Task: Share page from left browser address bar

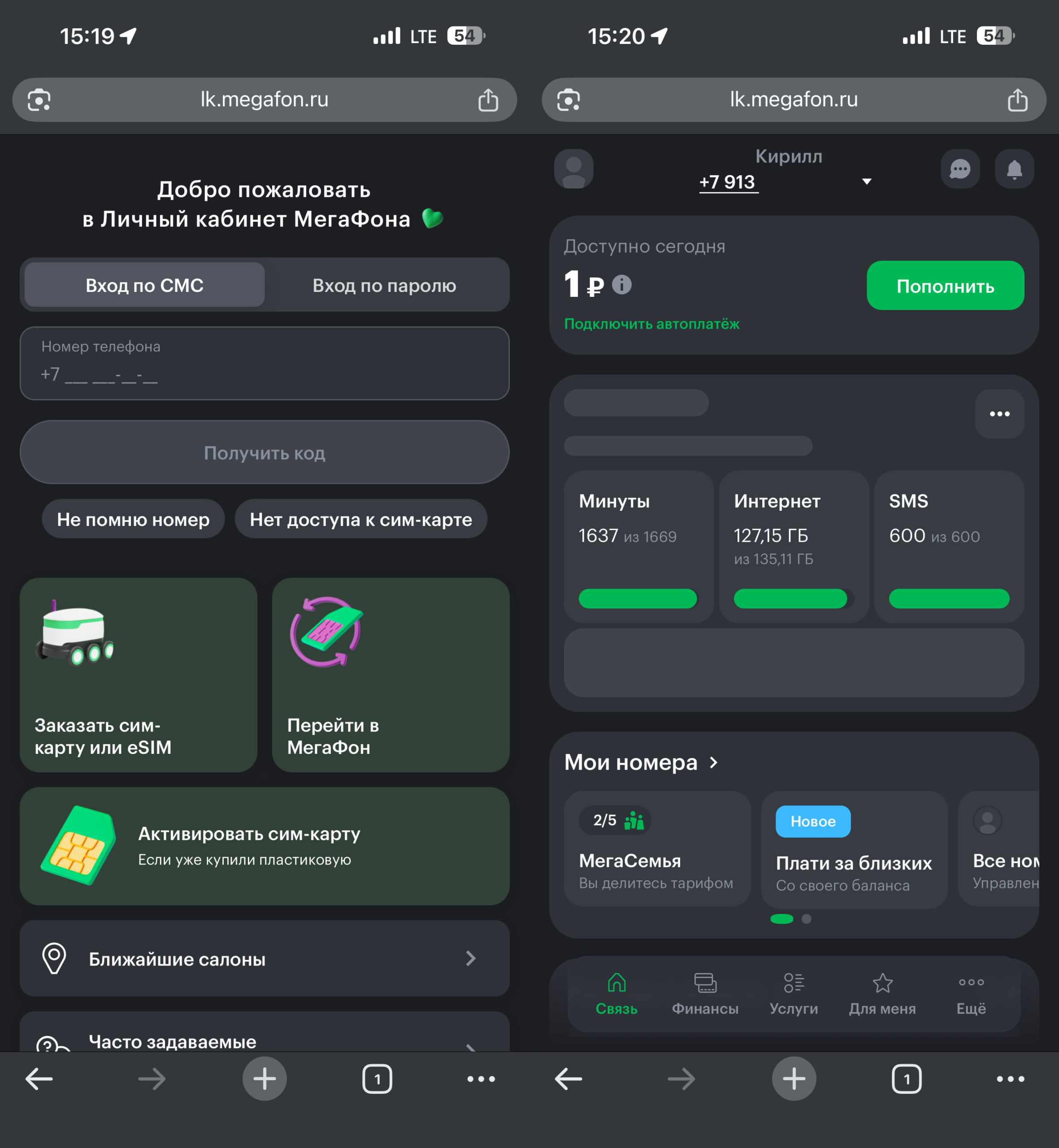Action: tap(488, 100)
